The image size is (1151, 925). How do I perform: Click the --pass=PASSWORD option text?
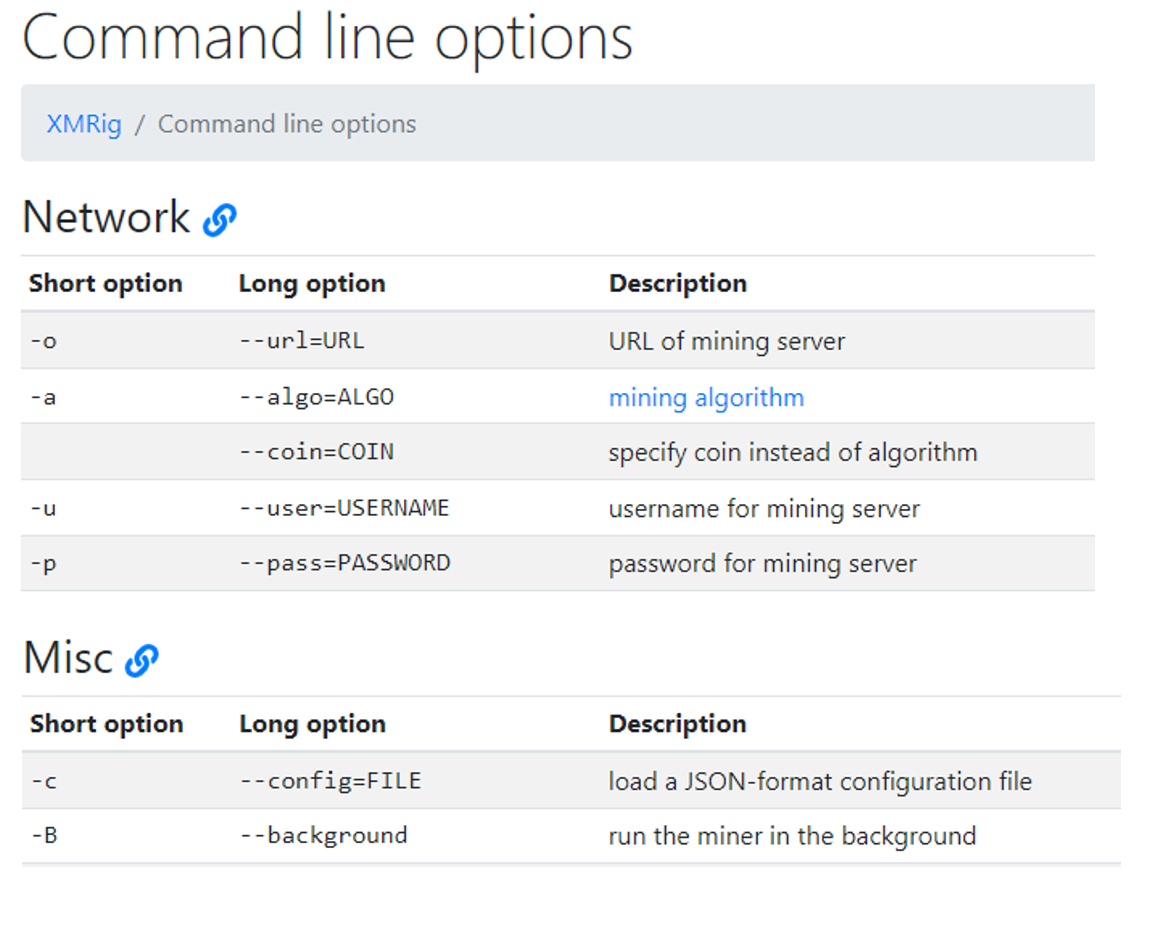[x=344, y=563]
